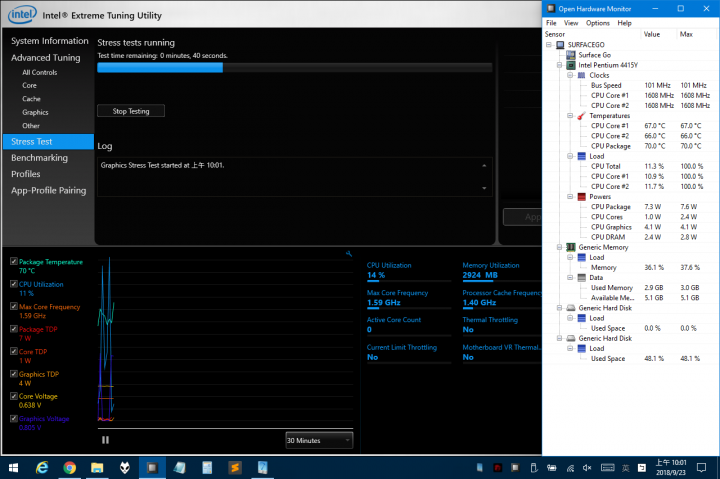Viewport: 720px width, 479px height.
Task: Collapse the Intel Pentium 4415Y node
Action: click(559, 65)
